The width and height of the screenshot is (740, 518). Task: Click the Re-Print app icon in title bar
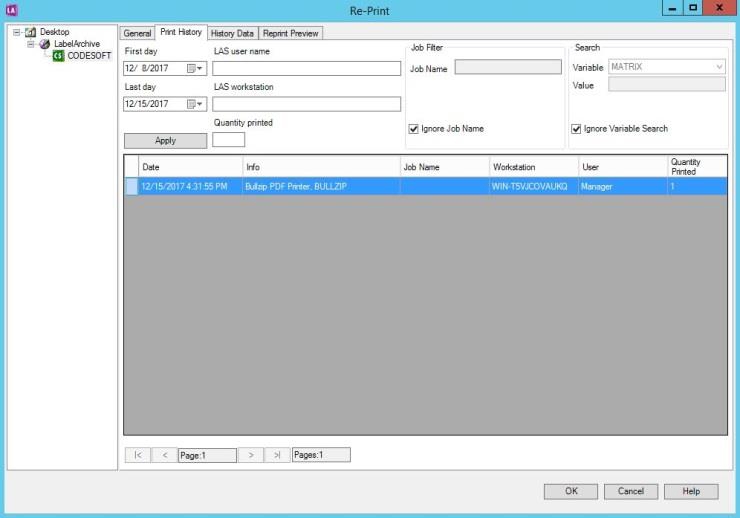click(x=11, y=9)
